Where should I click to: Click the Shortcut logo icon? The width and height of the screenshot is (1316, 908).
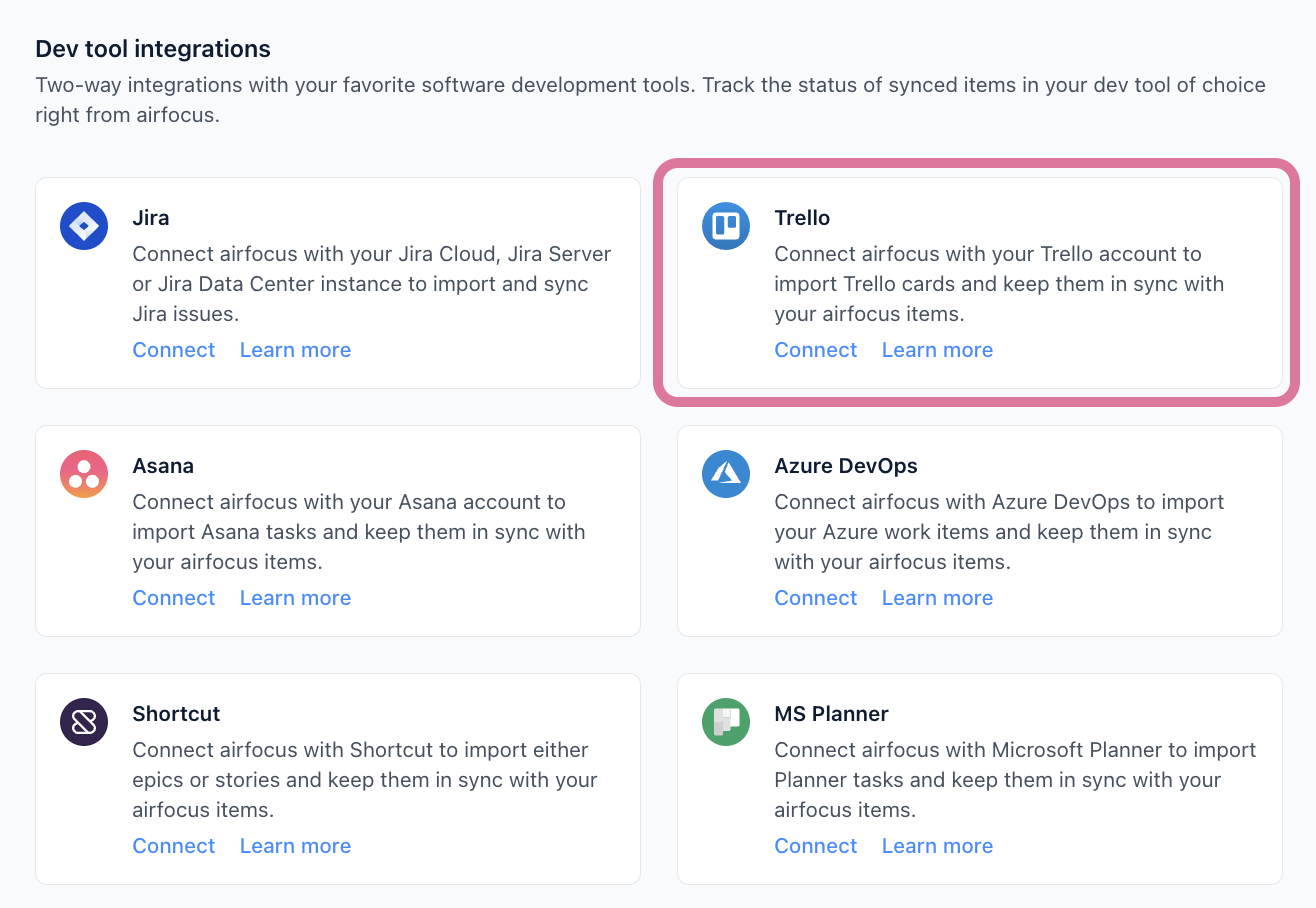coord(84,722)
